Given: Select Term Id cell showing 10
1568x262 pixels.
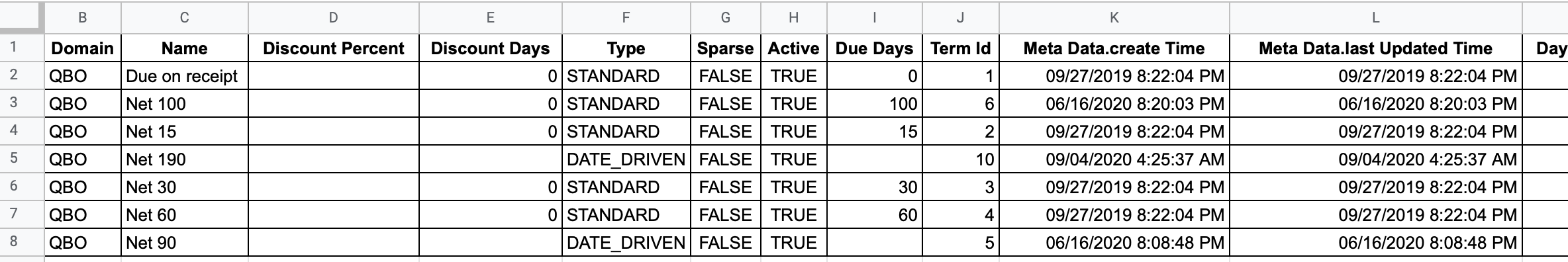Looking at the screenshot, I should click(x=961, y=159).
